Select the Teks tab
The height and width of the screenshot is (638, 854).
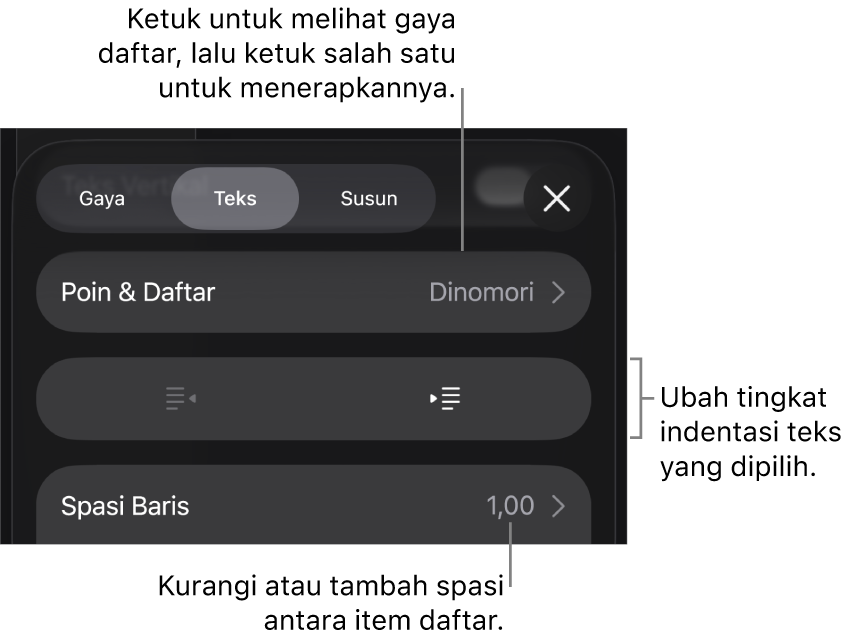(x=235, y=198)
